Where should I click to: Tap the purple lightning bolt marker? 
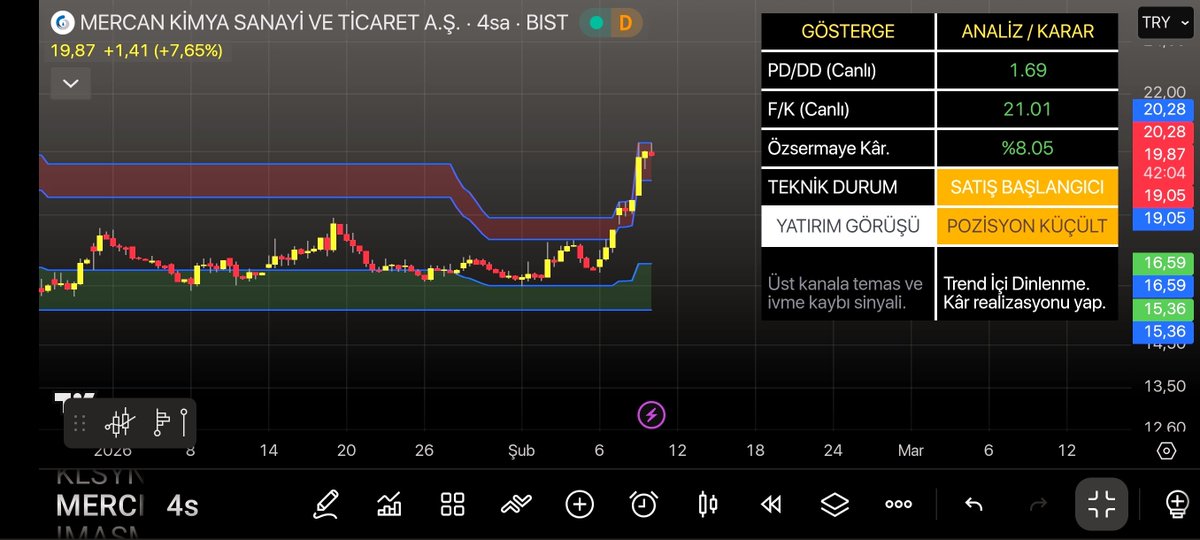651,414
